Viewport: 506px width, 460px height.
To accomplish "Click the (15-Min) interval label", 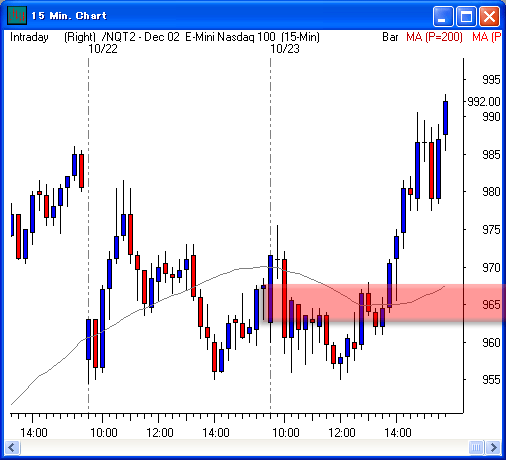I will [x=300, y=37].
